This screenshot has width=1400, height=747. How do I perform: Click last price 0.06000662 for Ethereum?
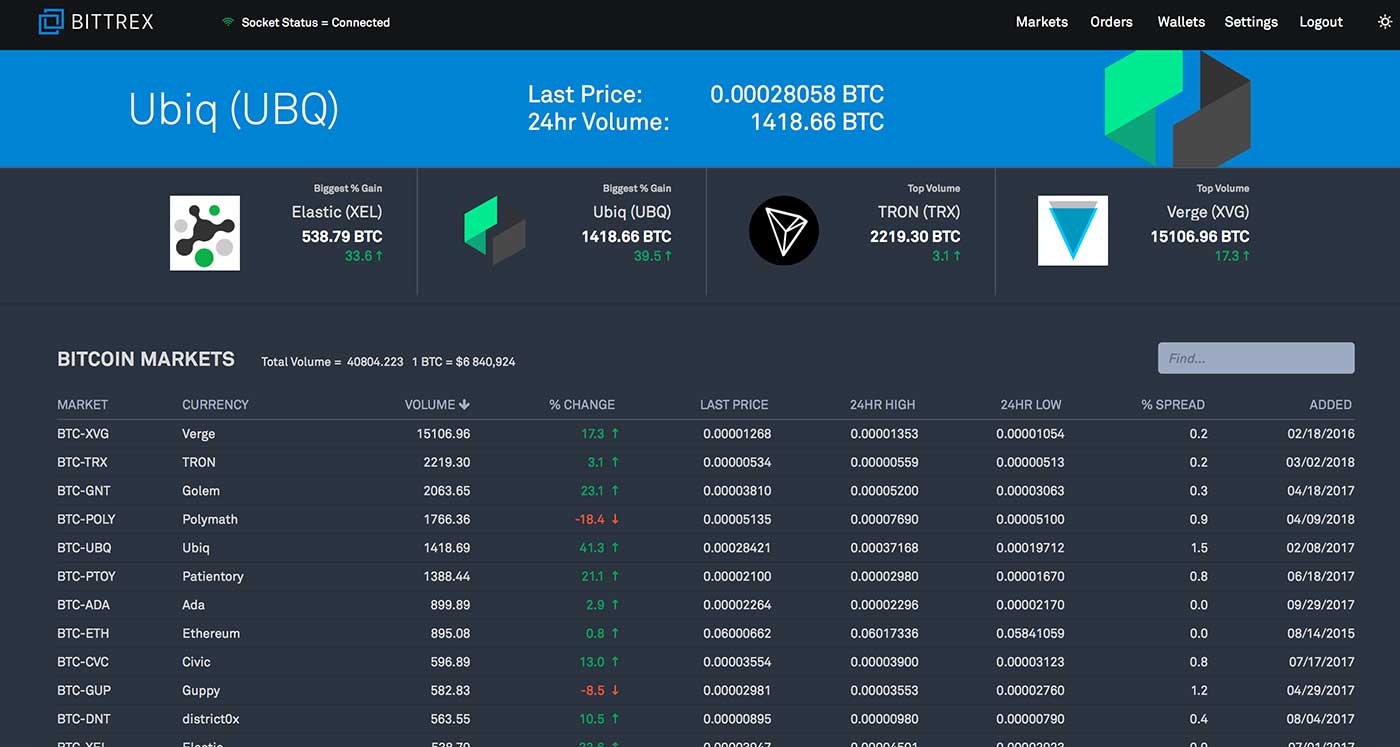click(x=737, y=633)
